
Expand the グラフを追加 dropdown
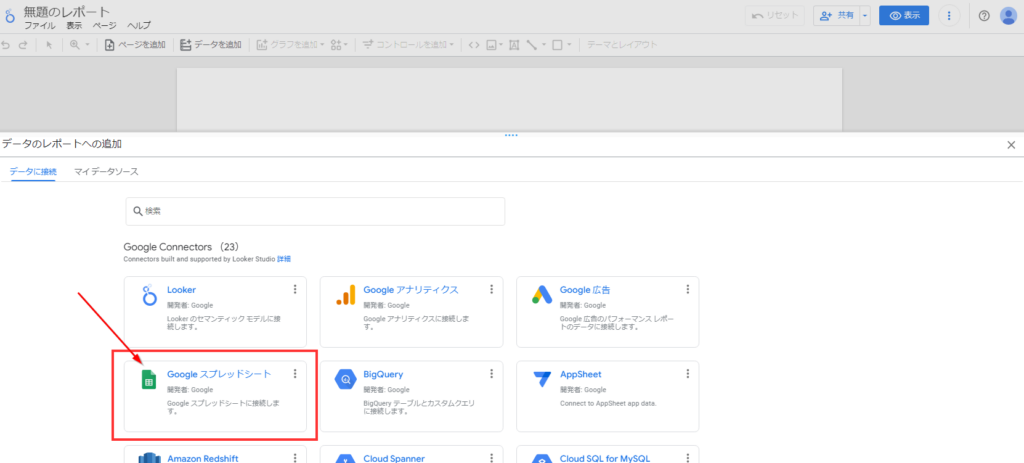click(323, 45)
